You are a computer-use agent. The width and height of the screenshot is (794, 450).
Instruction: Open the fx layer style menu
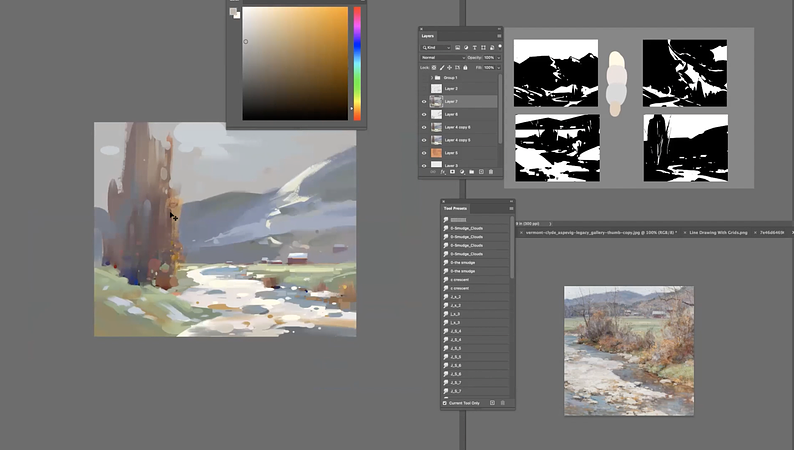click(443, 172)
